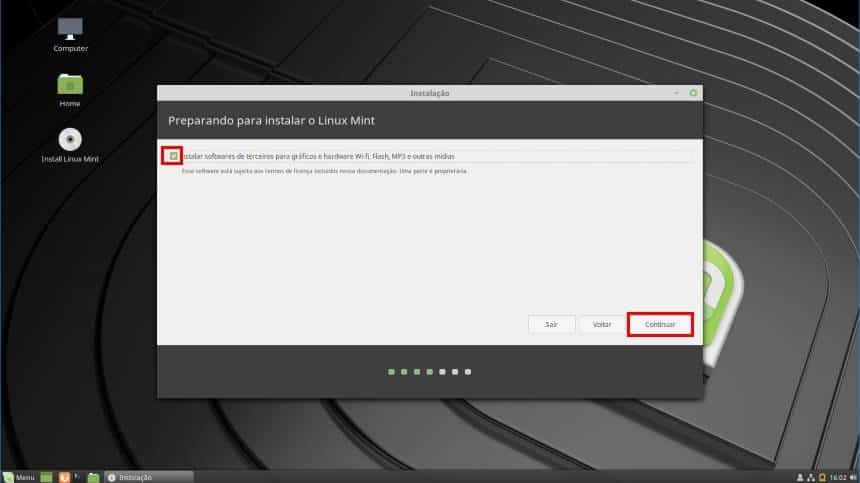Screen dimensions: 860x483
Task: Launch Firefox from the panel
Action: tap(64, 478)
